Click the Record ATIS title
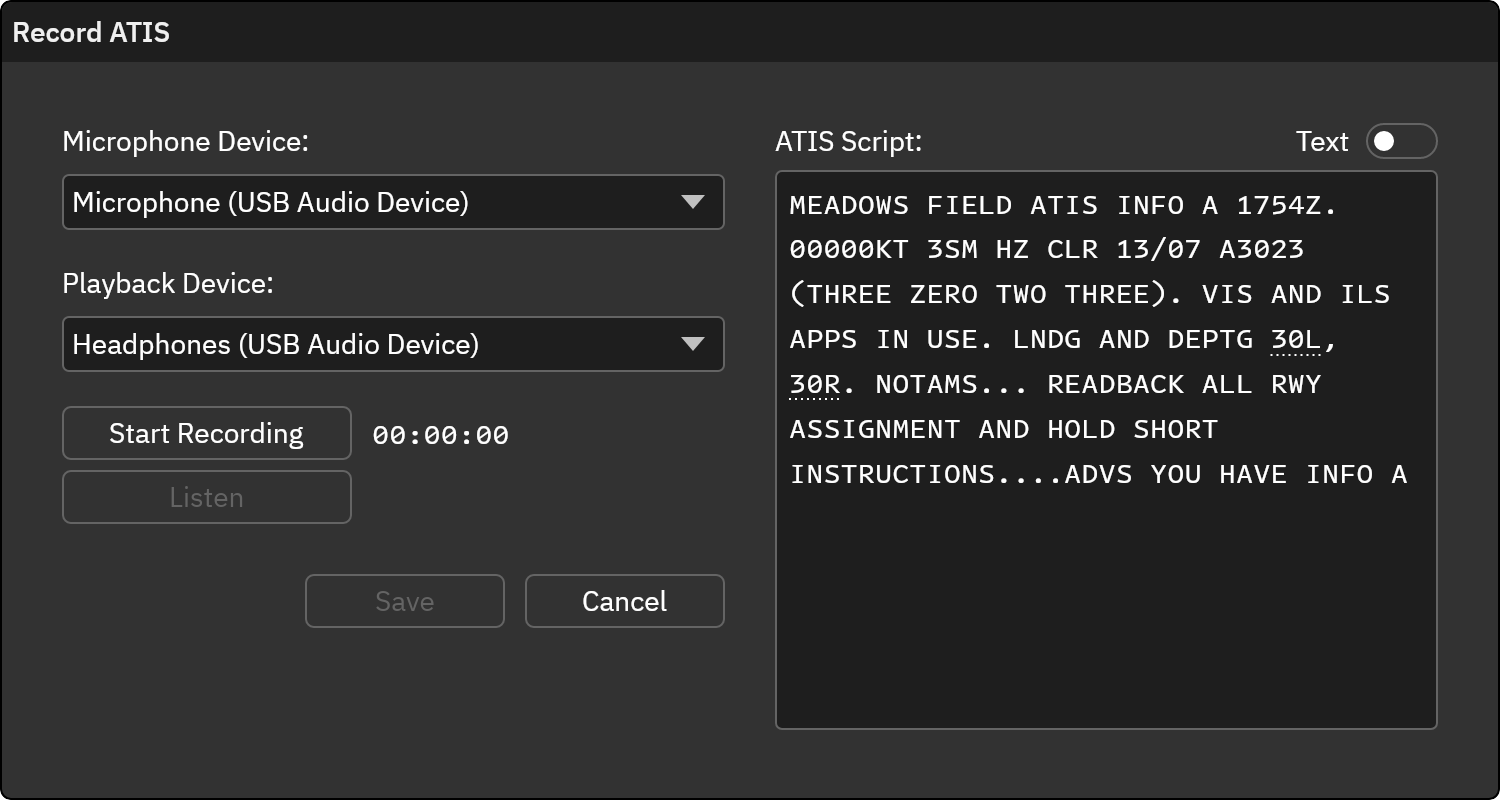The width and height of the screenshot is (1500, 800). [x=91, y=32]
